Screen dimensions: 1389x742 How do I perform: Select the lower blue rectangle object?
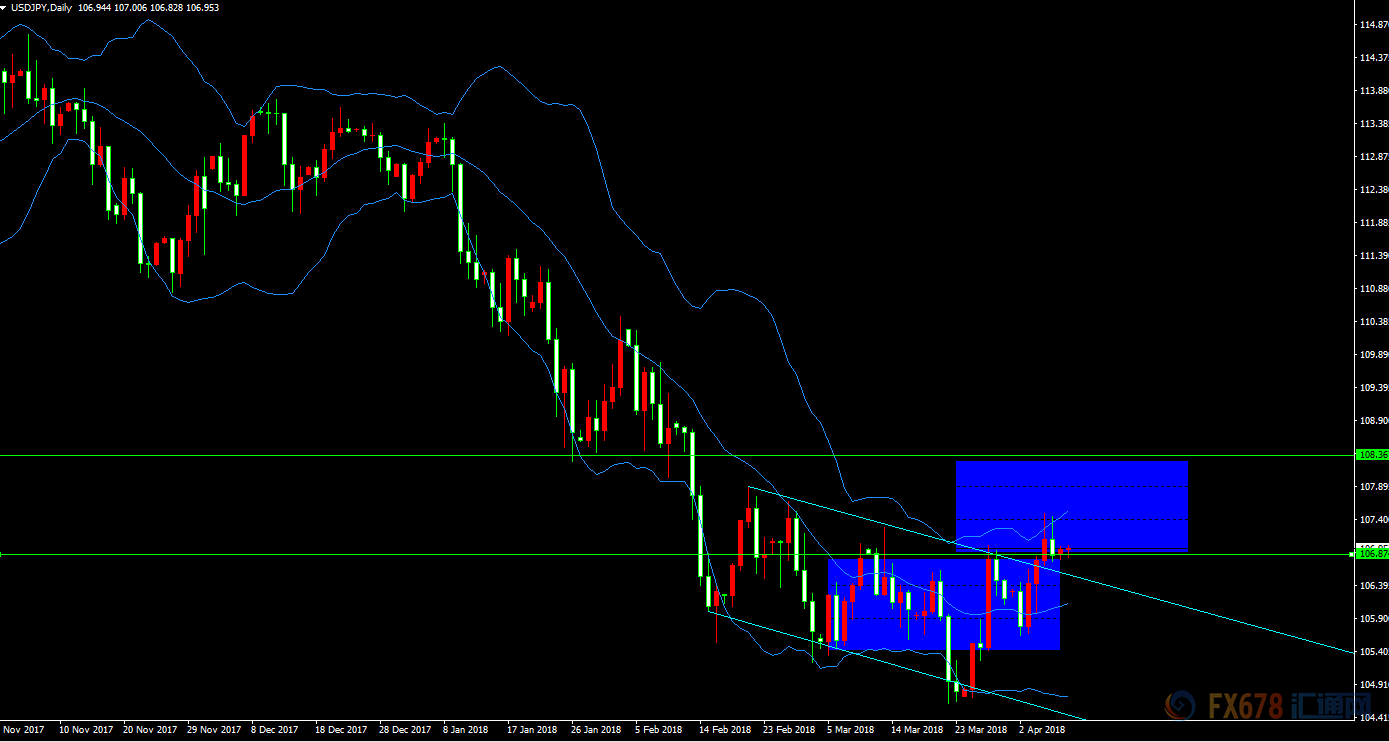coord(943,604)
